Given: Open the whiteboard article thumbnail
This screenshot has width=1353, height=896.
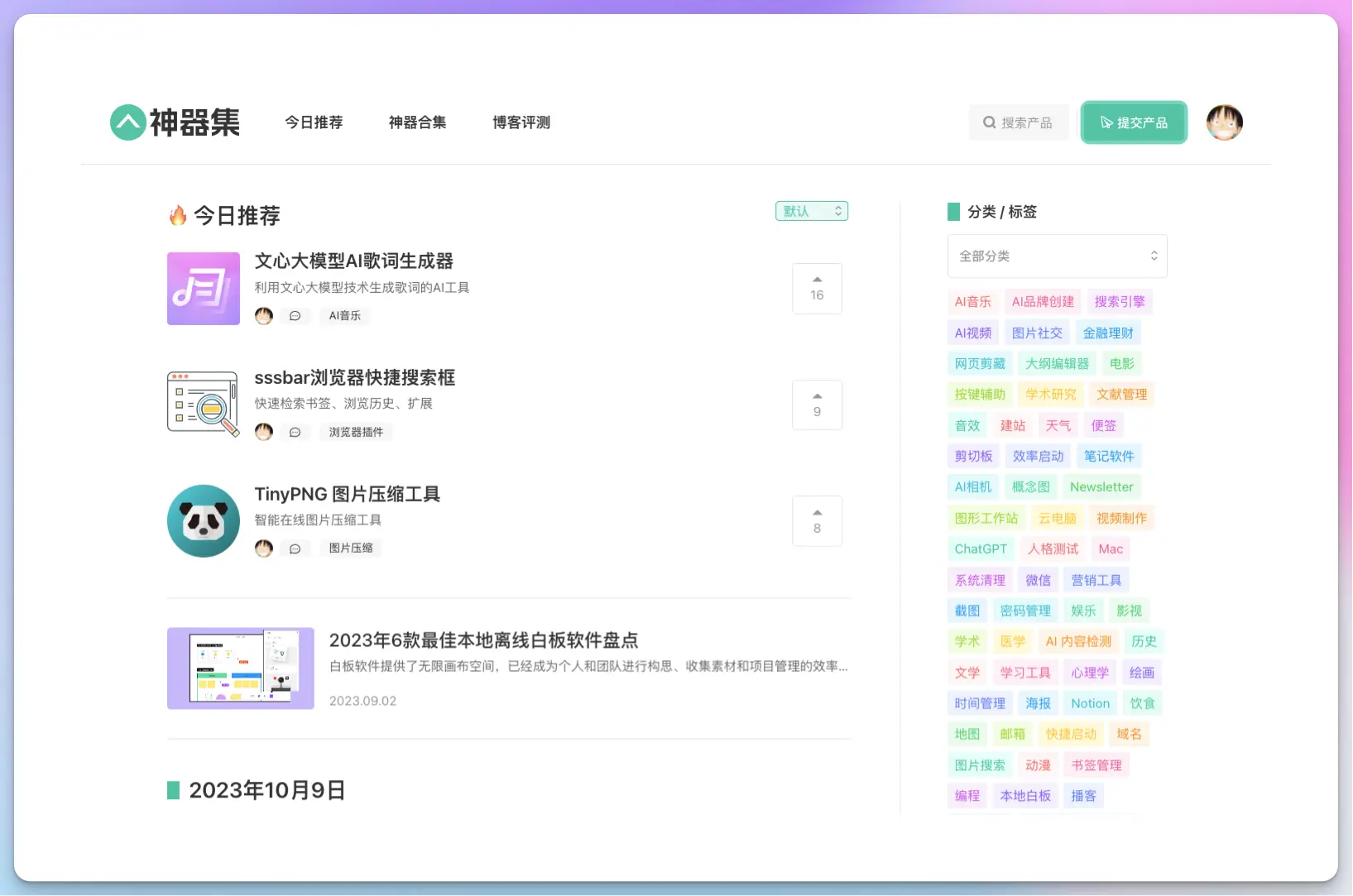Looking at the screenshot, I should [x=241, y=668].
